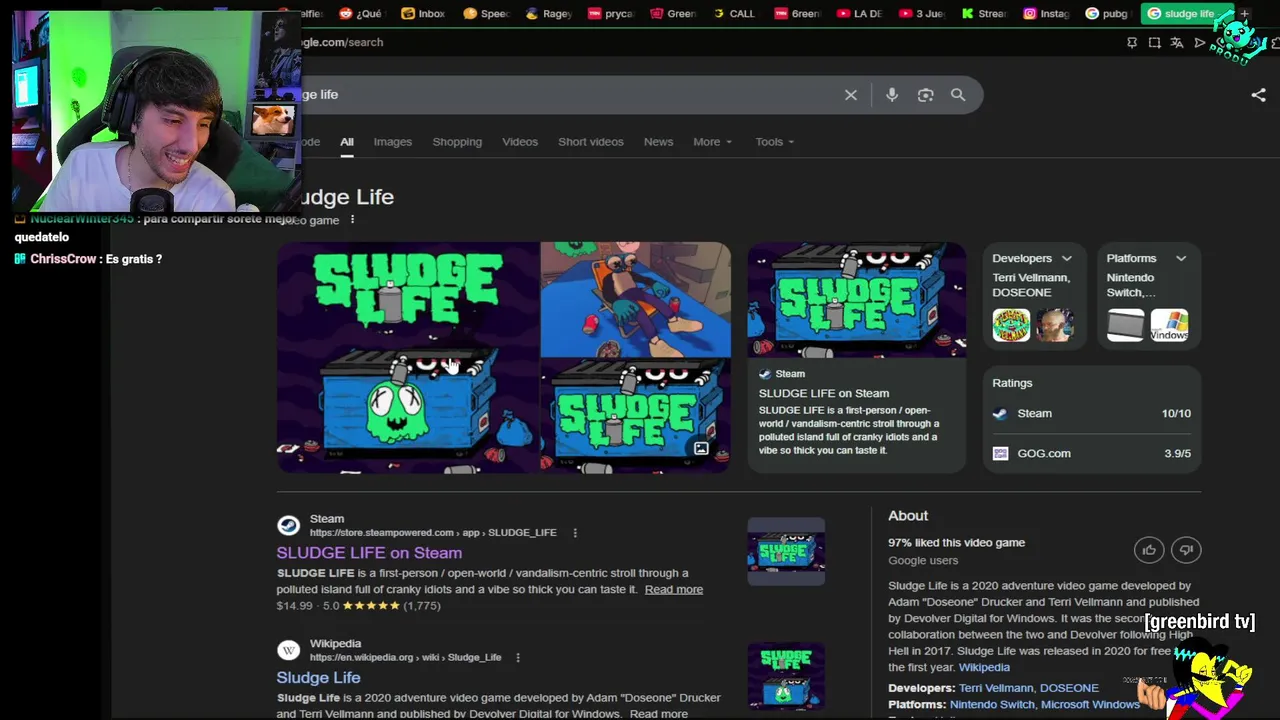Switch to the Inbox browser tab
Image resolution: width=1280 pixels, height=720 pixels.
point(423,14)
